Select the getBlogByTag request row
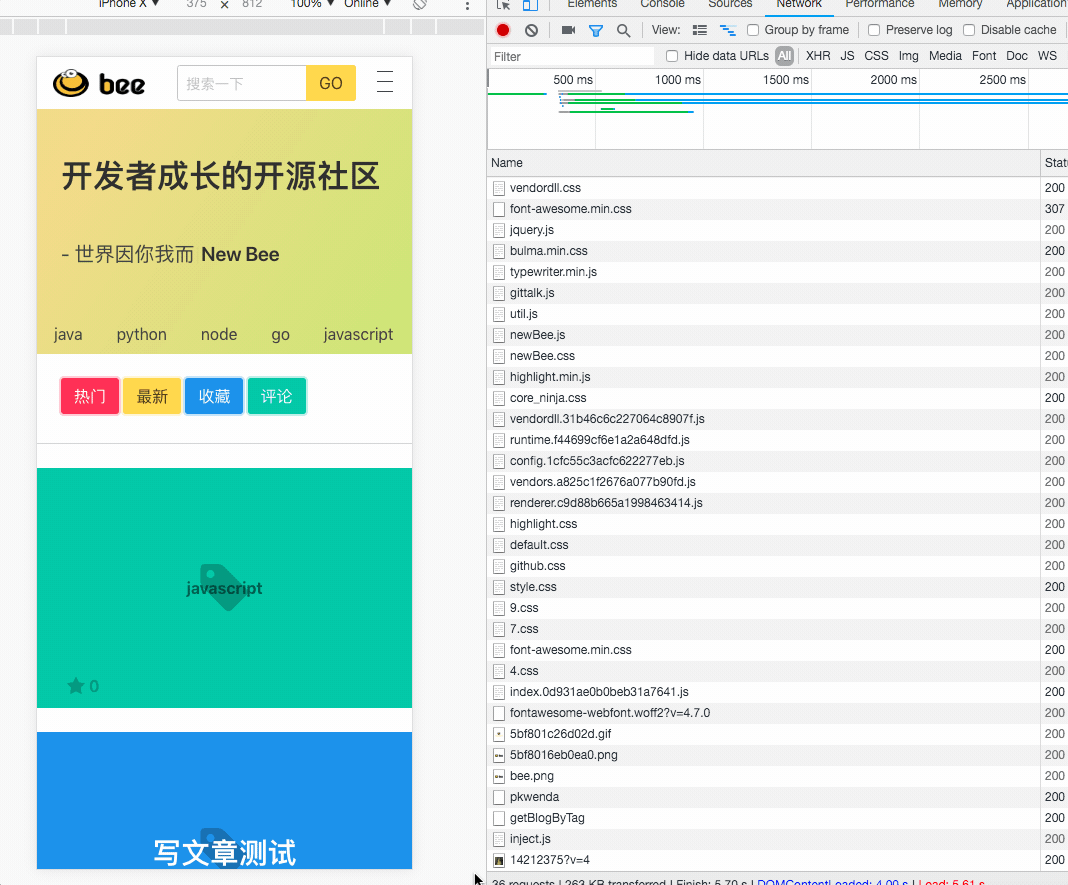1068x885 pixels. (764, 818)
